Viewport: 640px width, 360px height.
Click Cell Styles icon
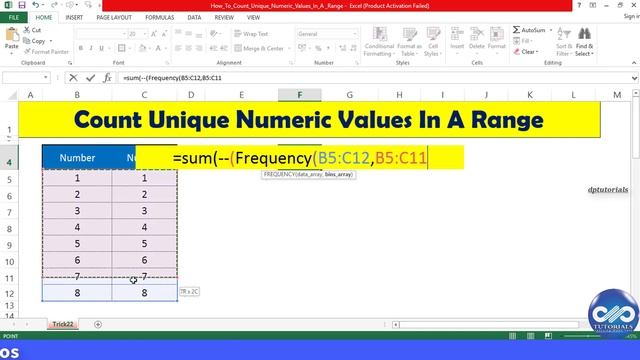point(433,42)
